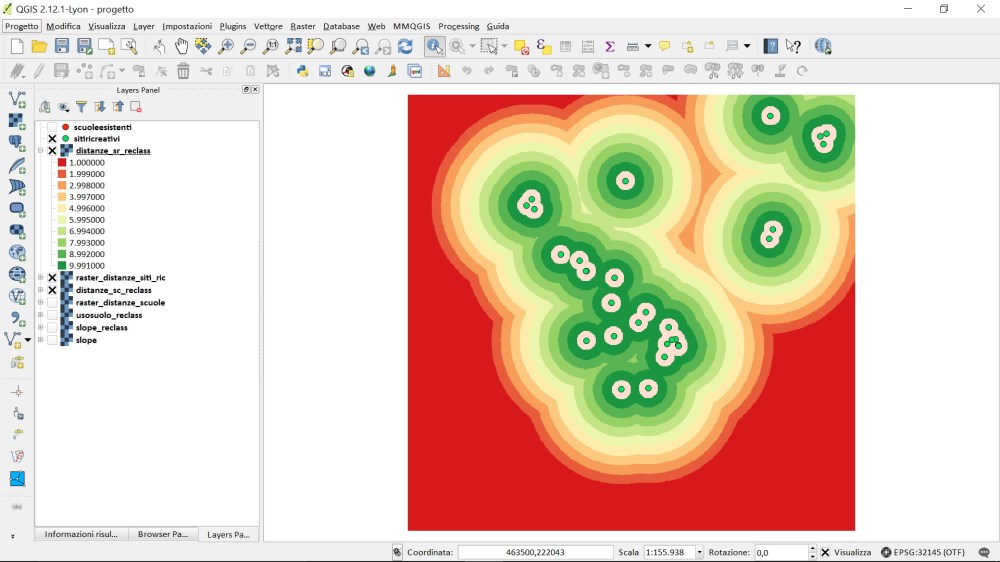
Task: Filter legend by map content icon
Action: click(81, 107)
